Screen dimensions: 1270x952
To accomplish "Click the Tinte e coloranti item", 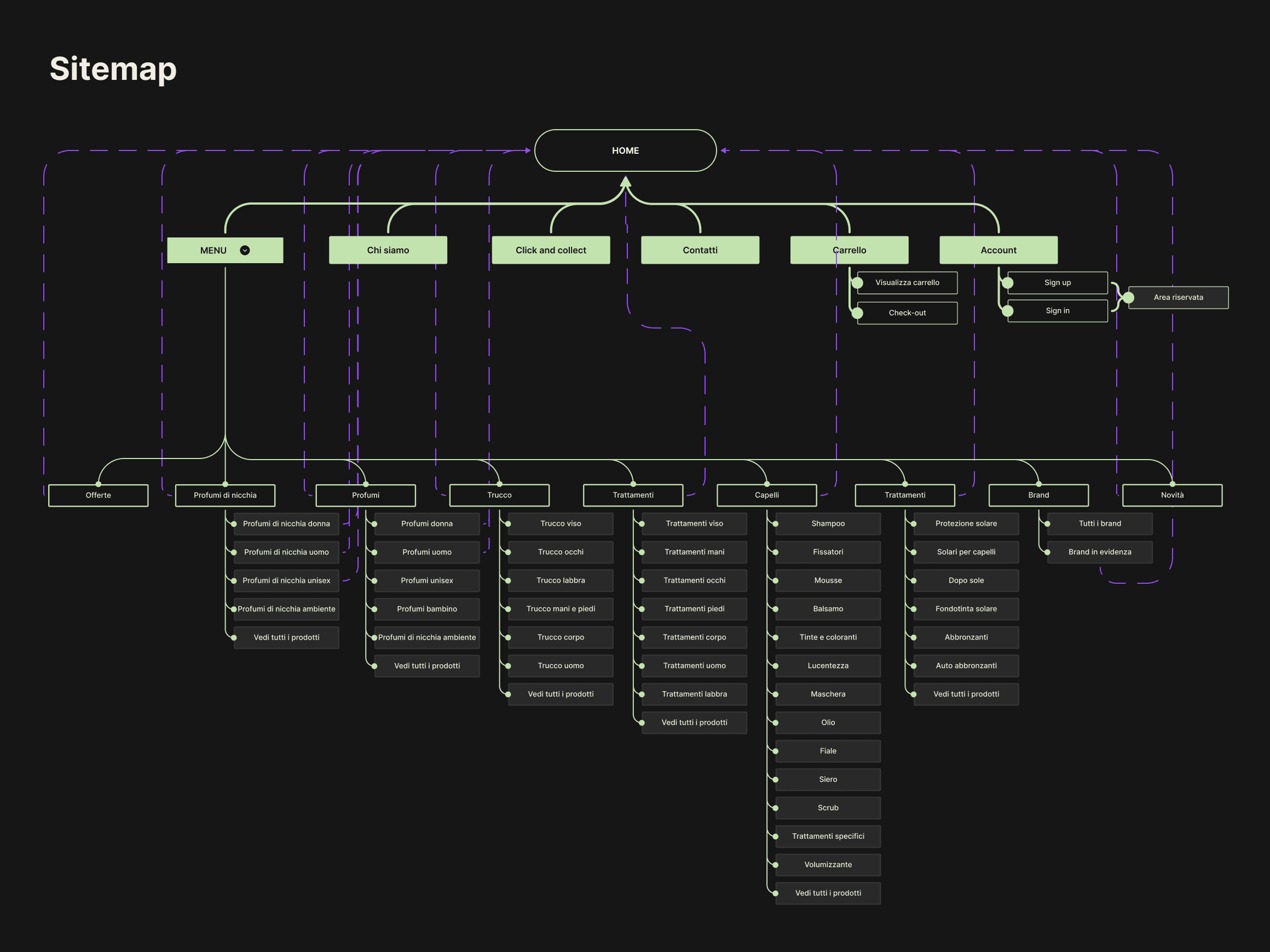I will click(828, 637).
